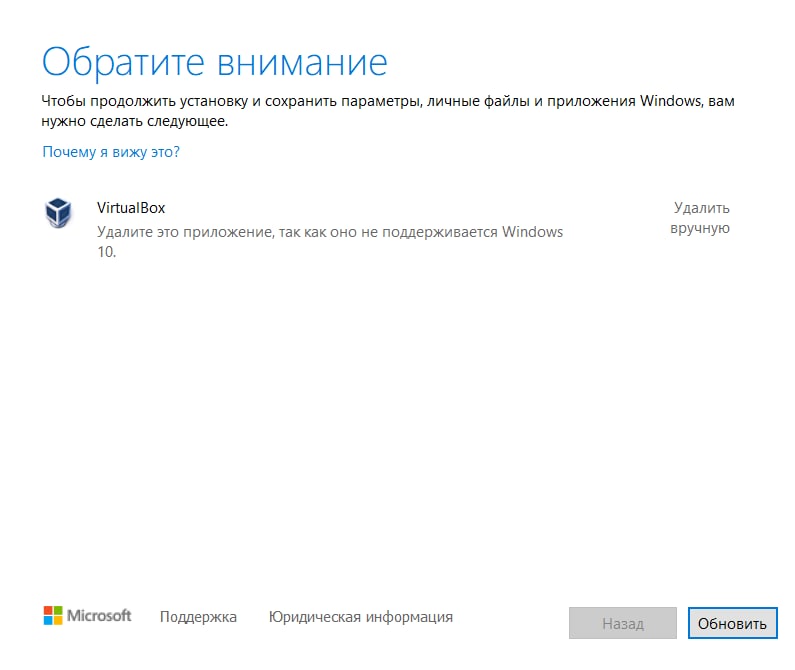Viewport: 795px width, 670px height.
Task: Click 'нужно сделать следующее.' text line
Action: [x=134, y=121]
